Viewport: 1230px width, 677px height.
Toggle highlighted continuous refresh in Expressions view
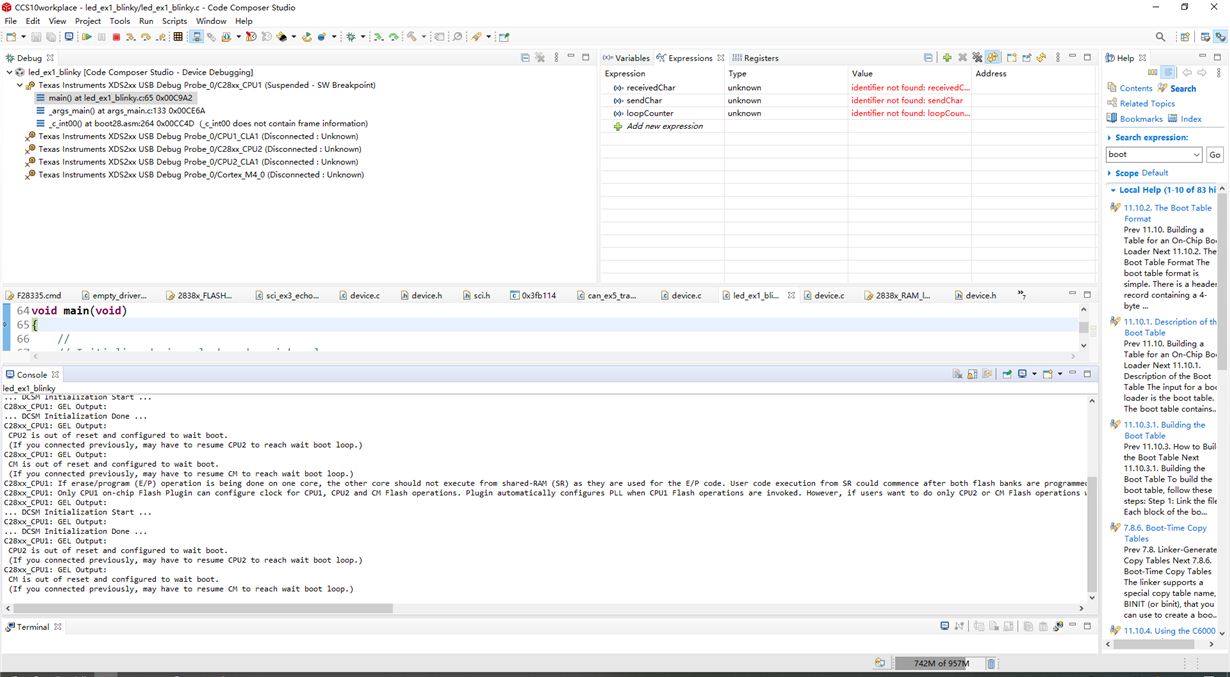coord(992,58)
